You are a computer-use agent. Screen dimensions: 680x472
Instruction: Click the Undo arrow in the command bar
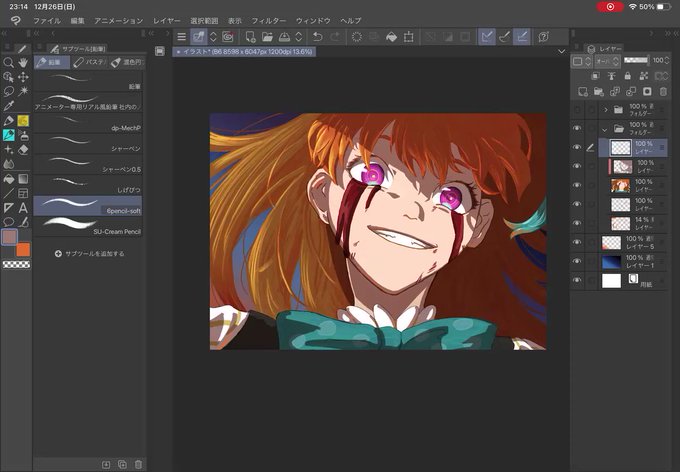317,37
